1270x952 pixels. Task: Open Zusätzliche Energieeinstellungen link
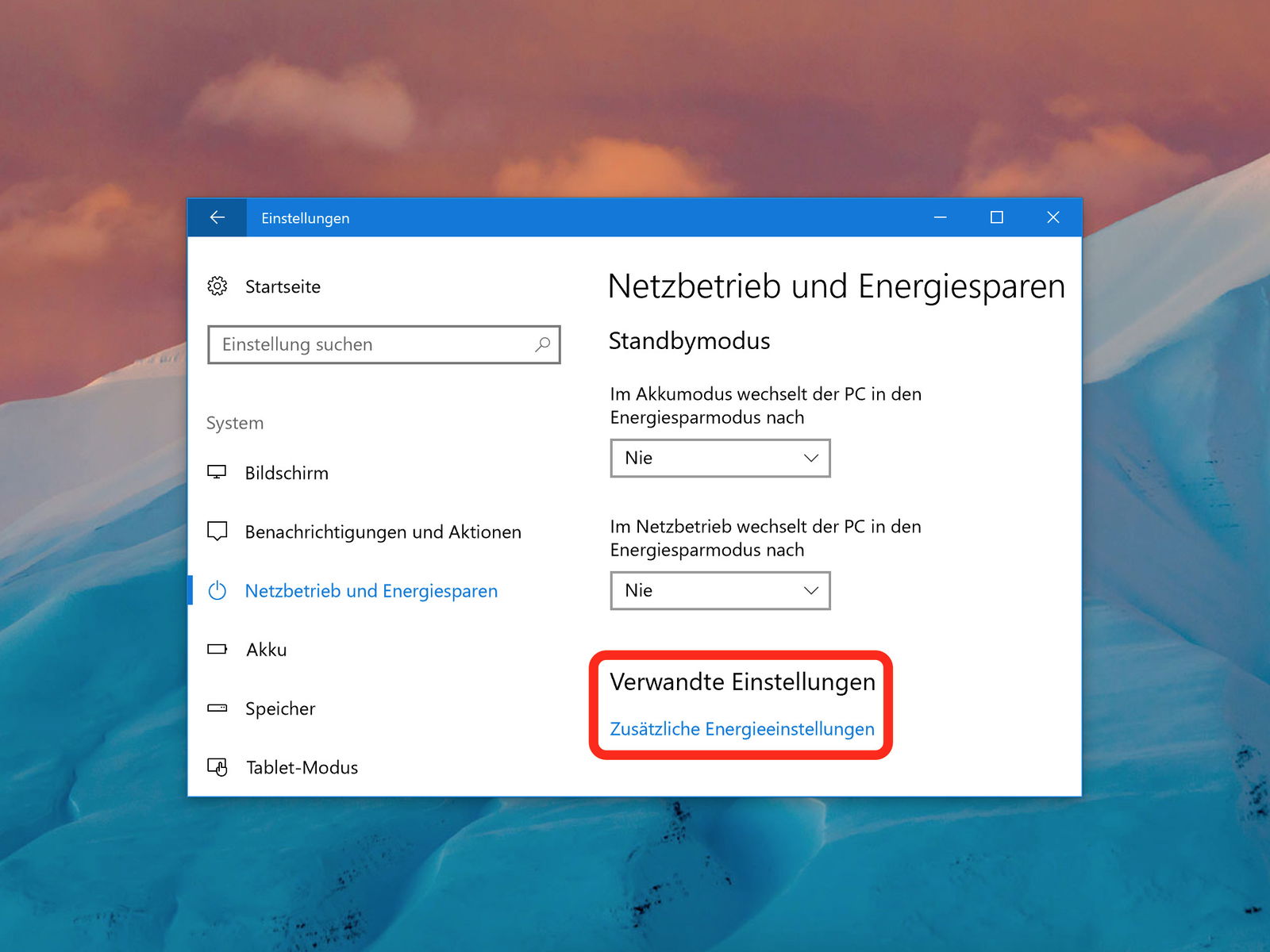tap(742, 729)
